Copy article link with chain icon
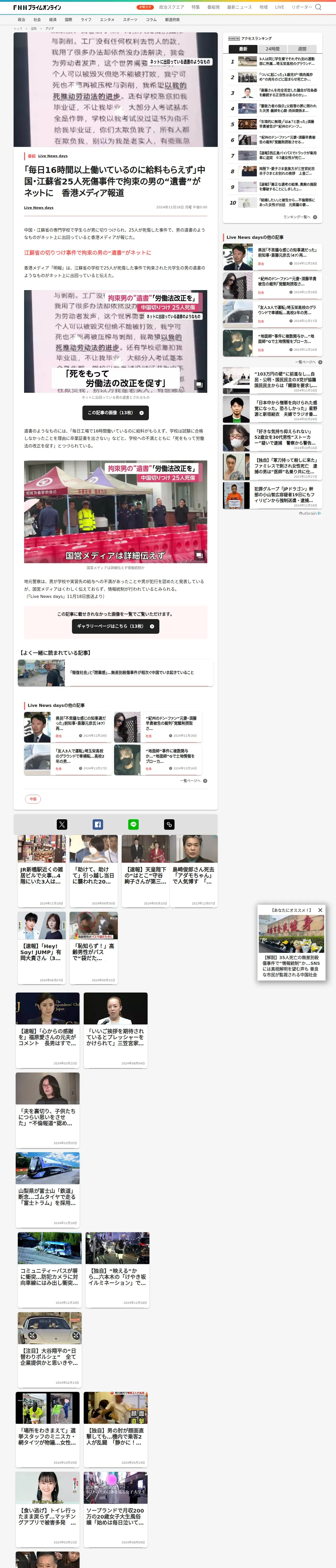The image size is (336, 1568). [x=170, y=824]
